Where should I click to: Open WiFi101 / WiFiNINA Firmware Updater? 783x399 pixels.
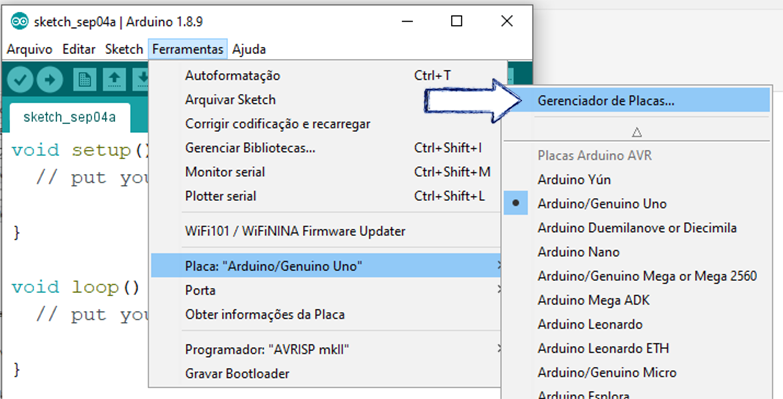pos(326,231)
